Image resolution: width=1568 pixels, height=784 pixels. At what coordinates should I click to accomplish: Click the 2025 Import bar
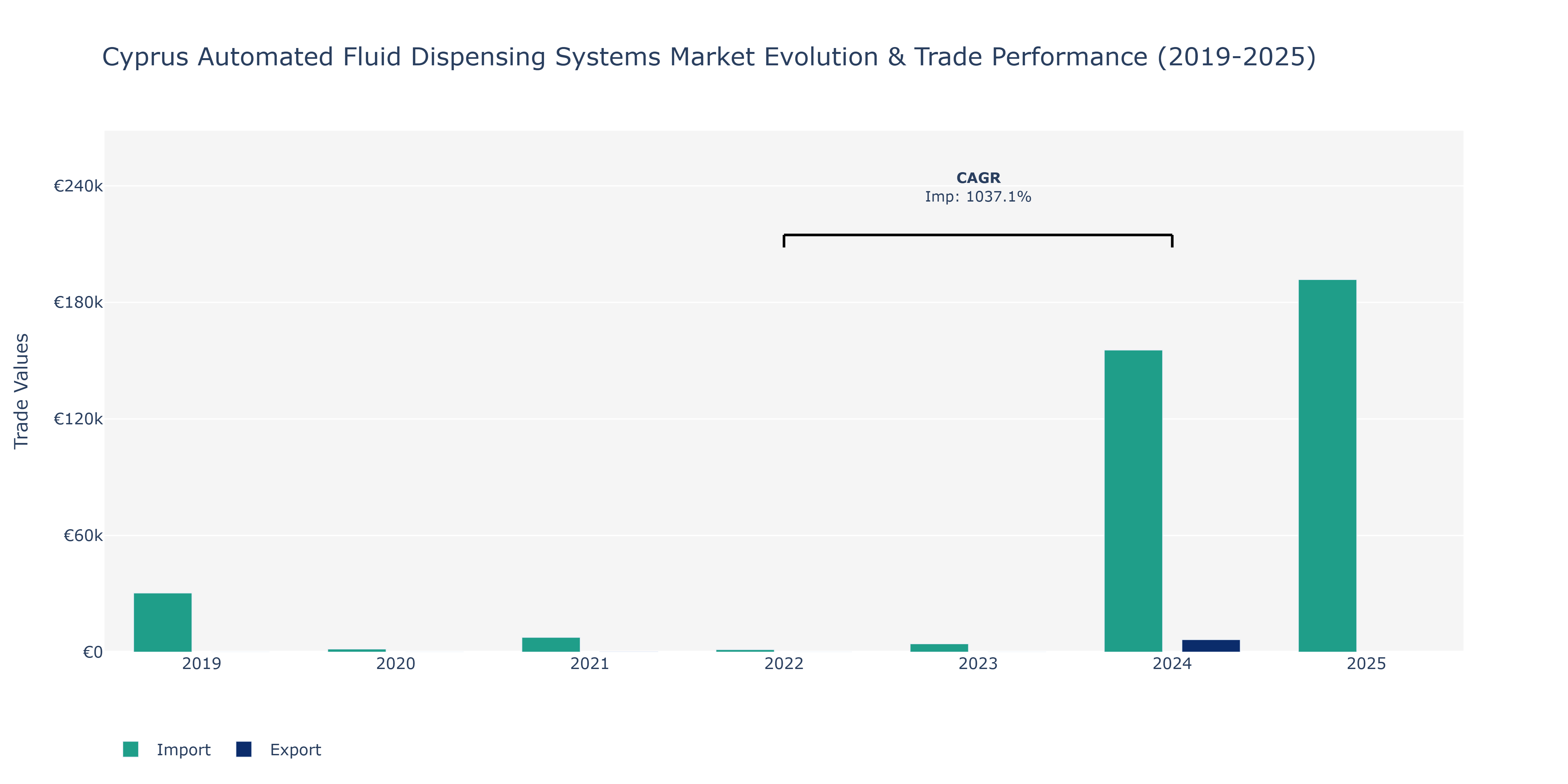click(x=1328, y=465)
